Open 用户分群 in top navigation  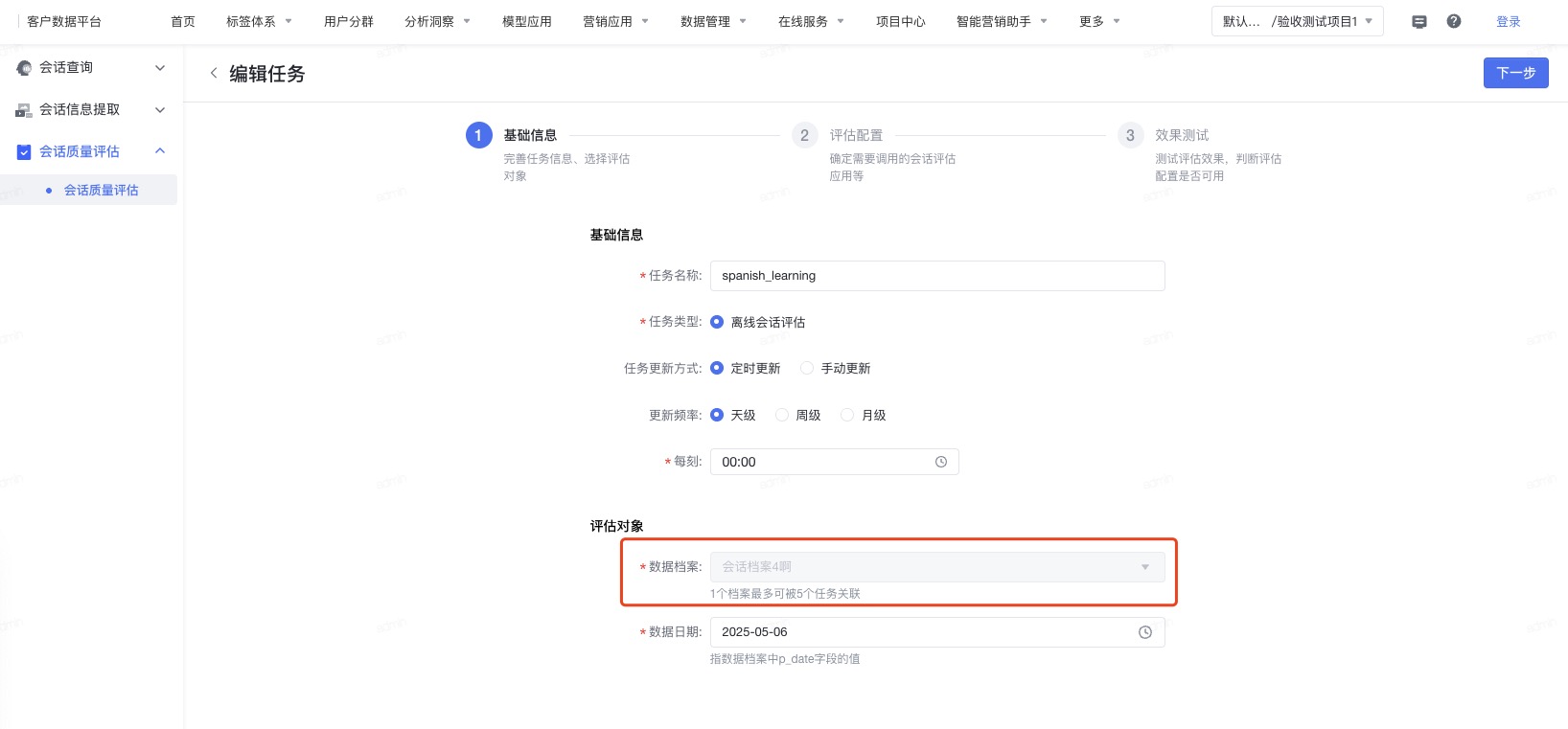(x=349, y=21)
